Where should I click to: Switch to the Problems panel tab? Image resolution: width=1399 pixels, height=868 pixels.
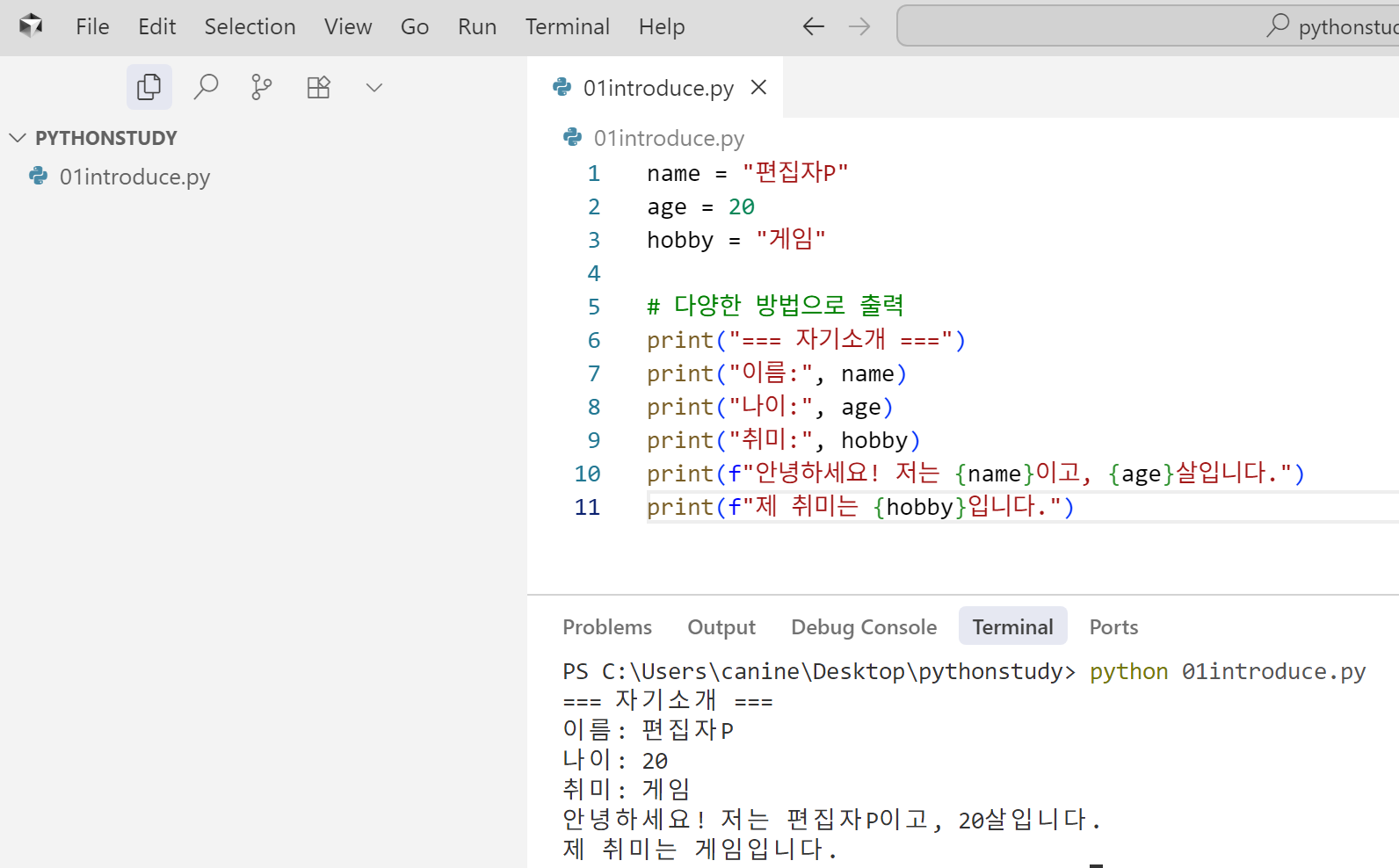tap(607, 626)
